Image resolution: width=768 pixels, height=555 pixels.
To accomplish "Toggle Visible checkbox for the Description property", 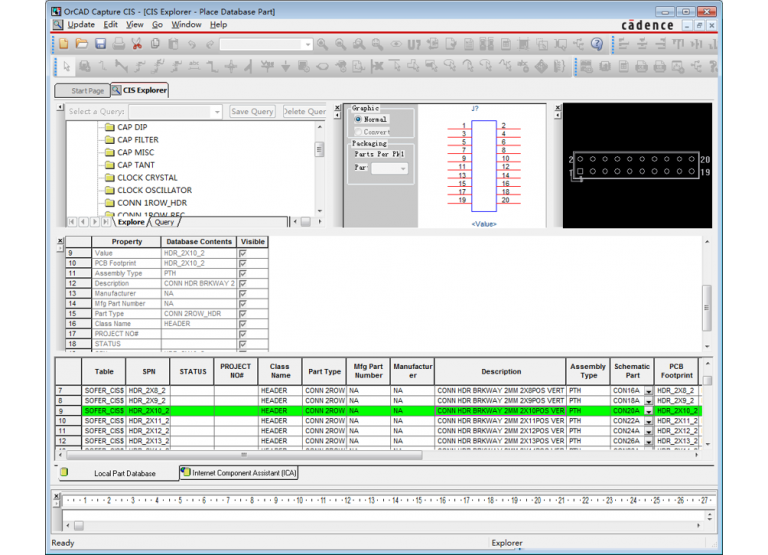I will point(242,284).
